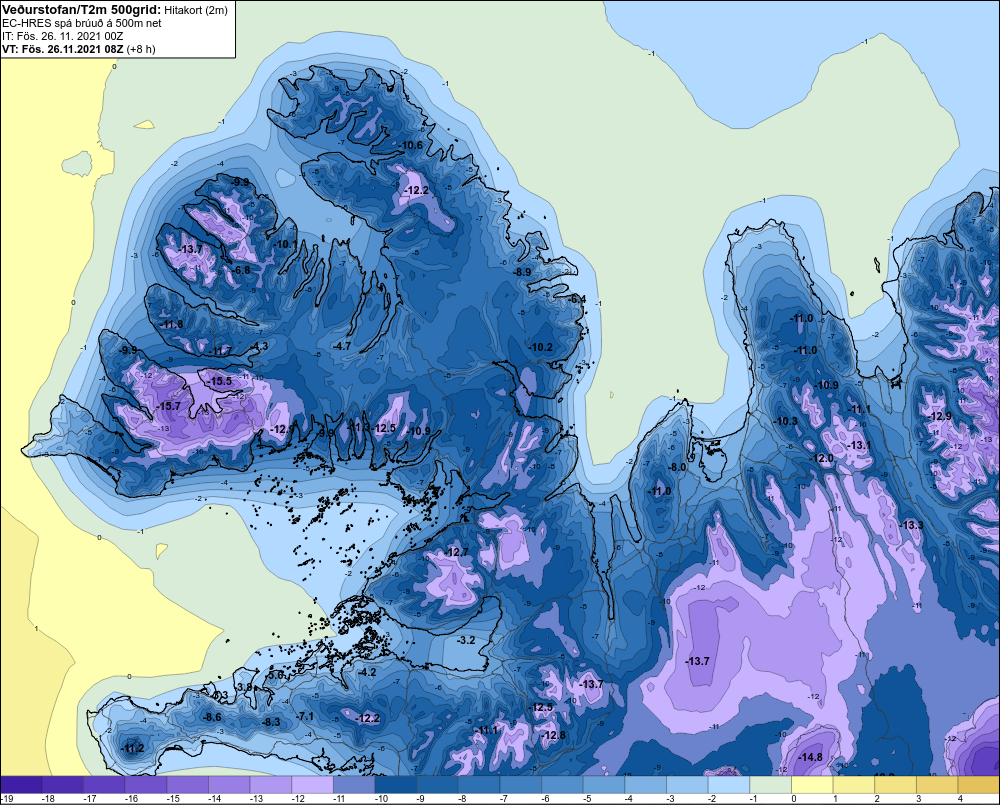Click legend swatch between -16 and -15
Image resolution: width=1000 pixels, height=805 pixels.
(147, 785)
